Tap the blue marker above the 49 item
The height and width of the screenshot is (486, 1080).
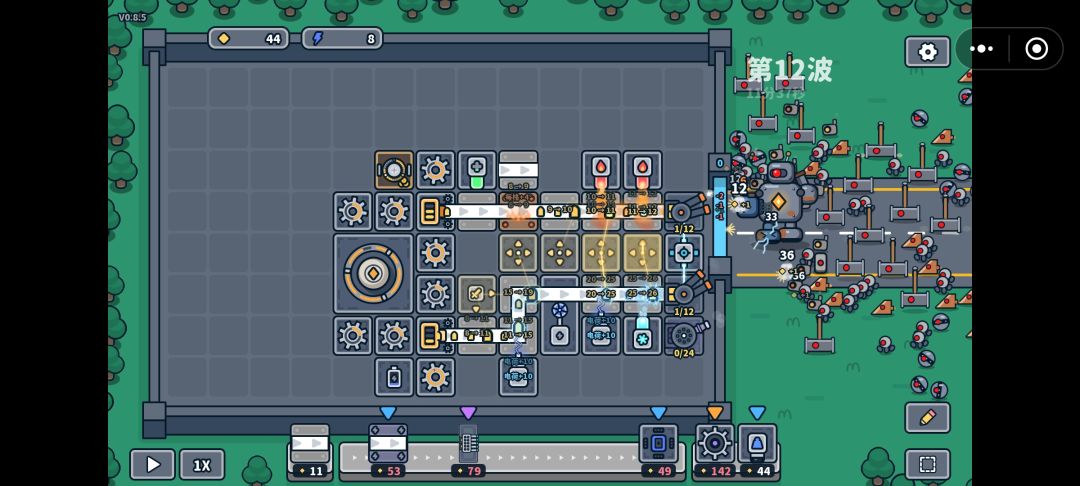[x=658, y=413]
